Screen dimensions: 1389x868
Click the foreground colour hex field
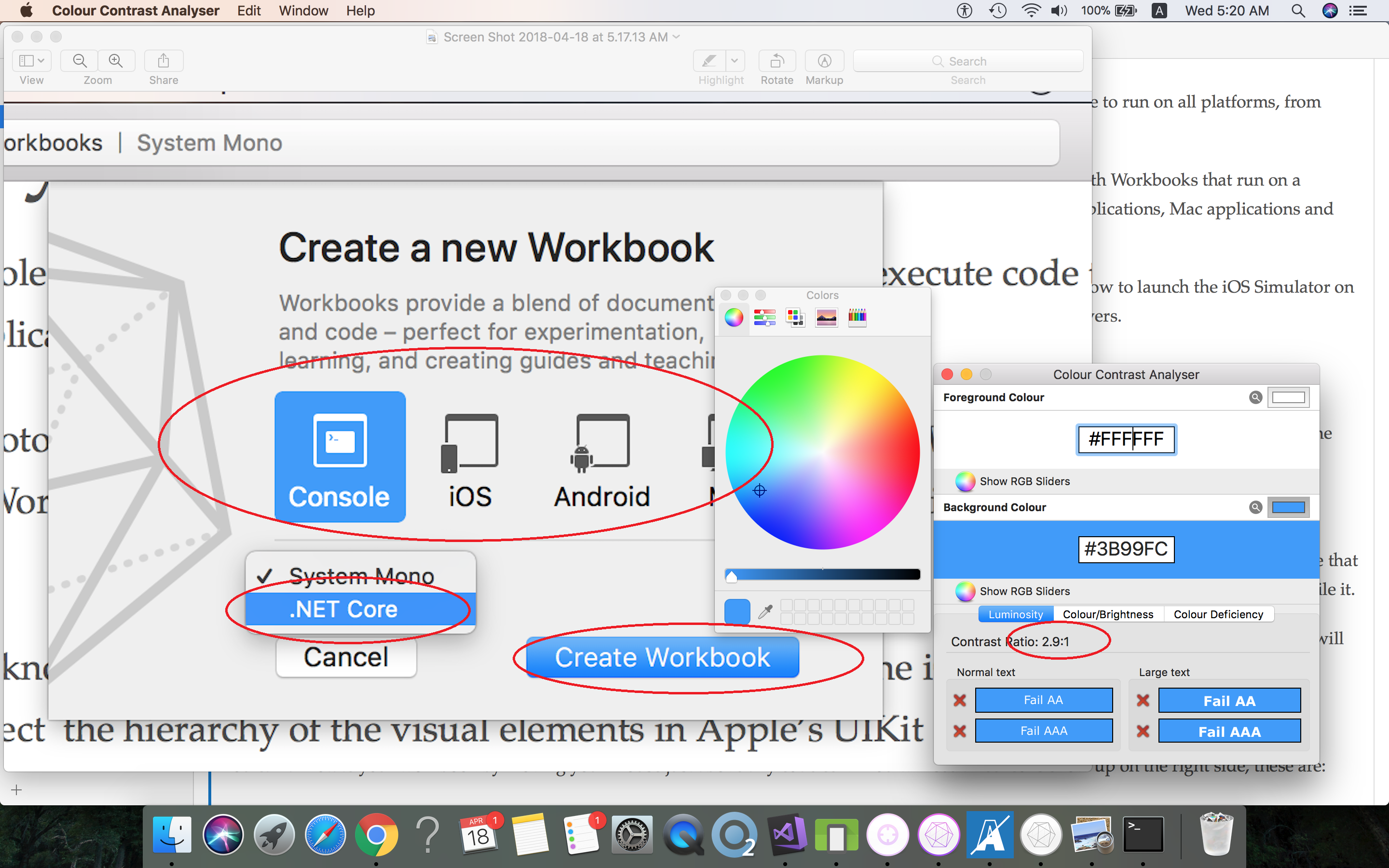tap(1126, 439)
